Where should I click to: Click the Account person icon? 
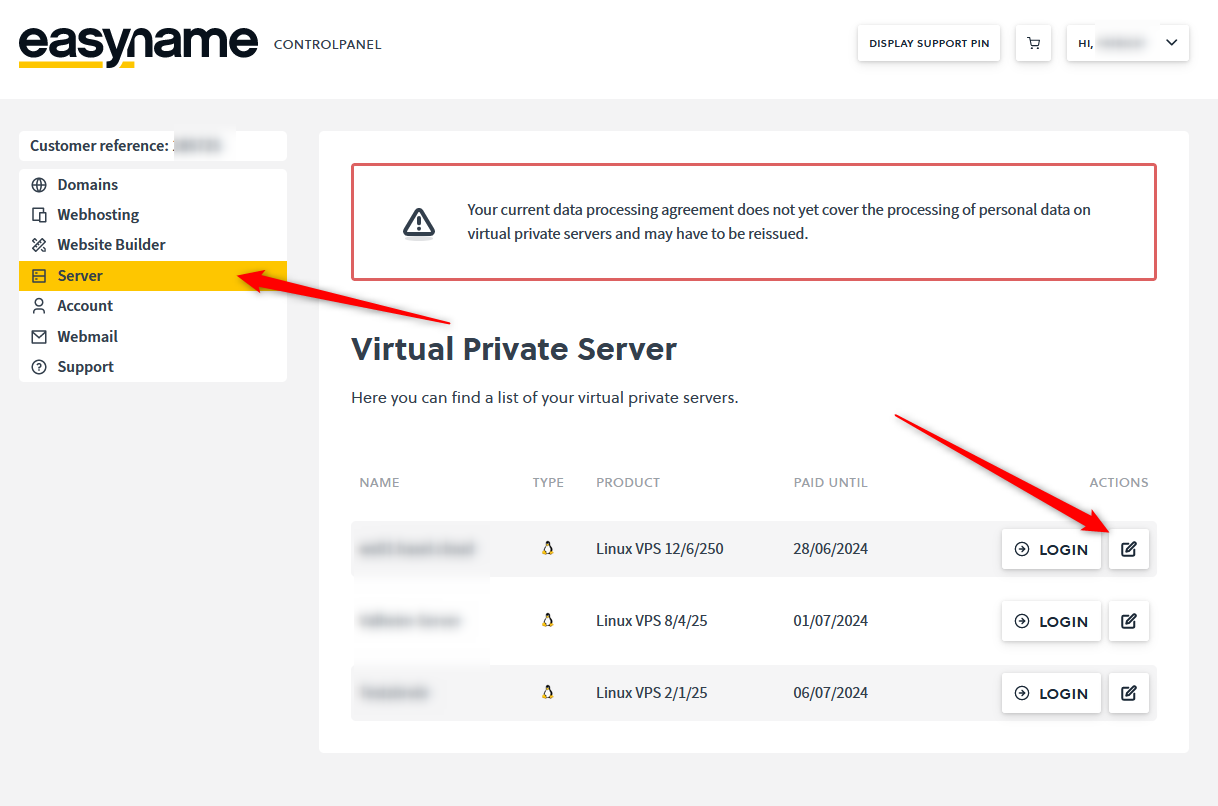coord(39,306)
